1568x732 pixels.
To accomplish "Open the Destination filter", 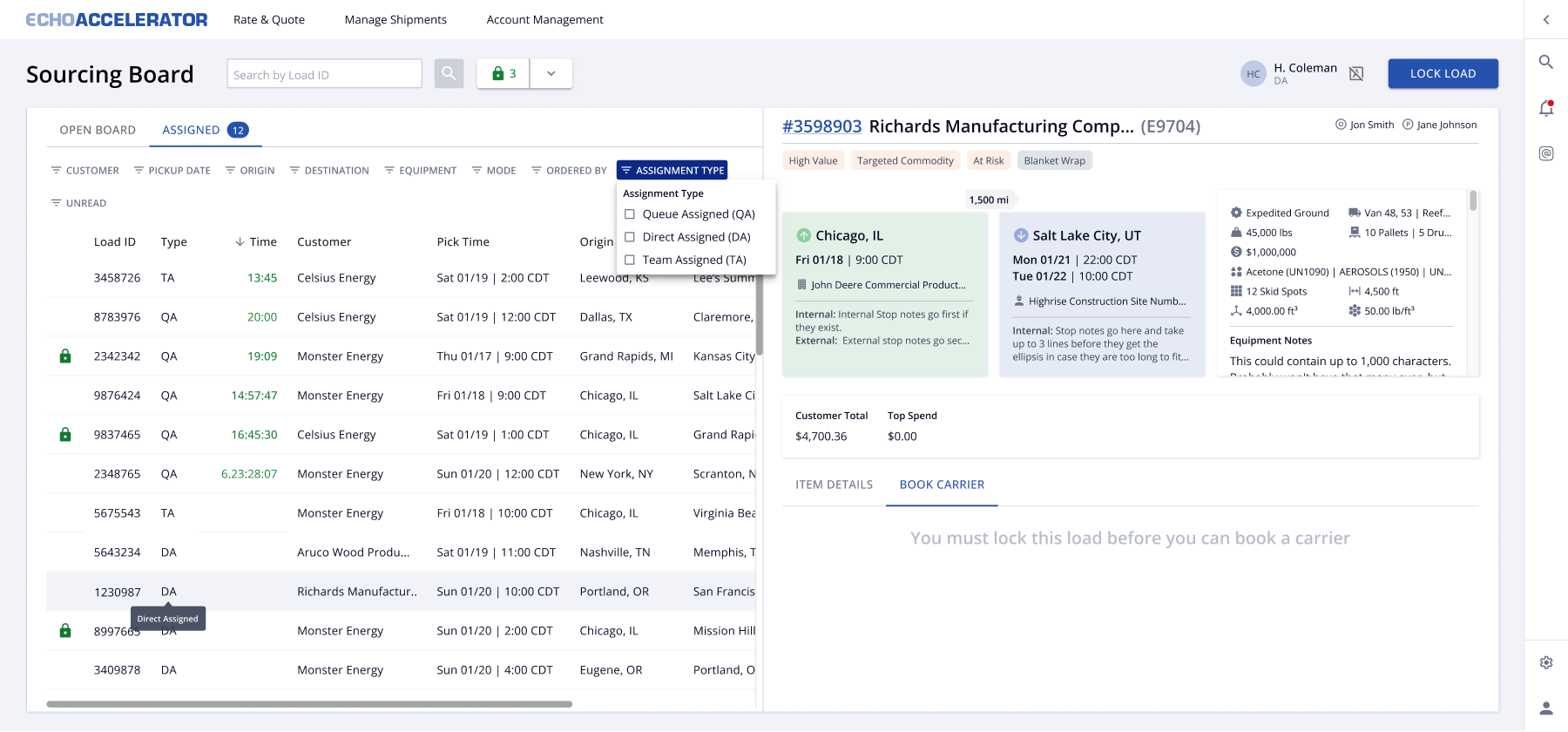I will pyautogui.click(x=329, y=171).
